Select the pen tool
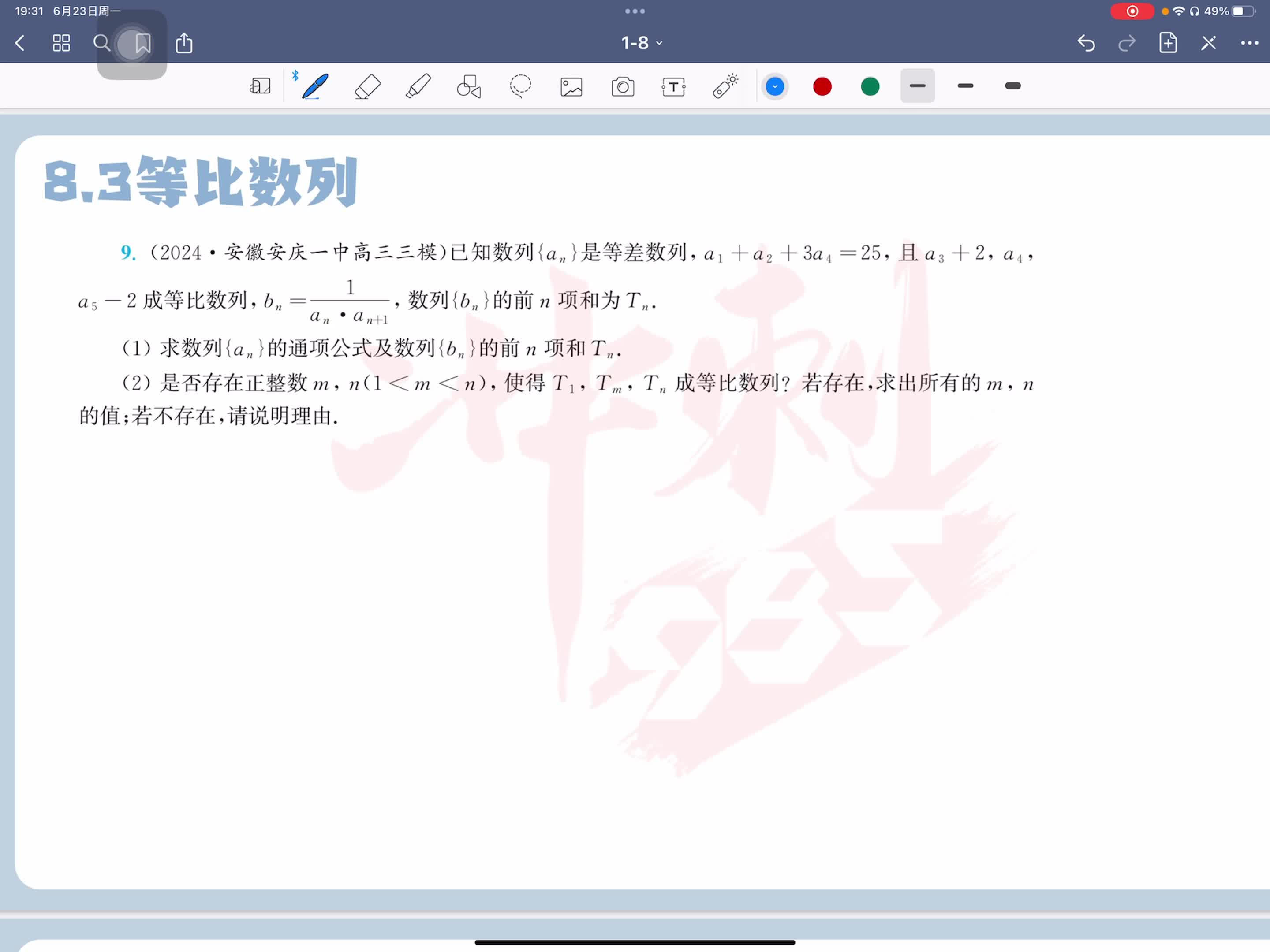Viewport: 1270px width, 952px height. coord(315,87)
